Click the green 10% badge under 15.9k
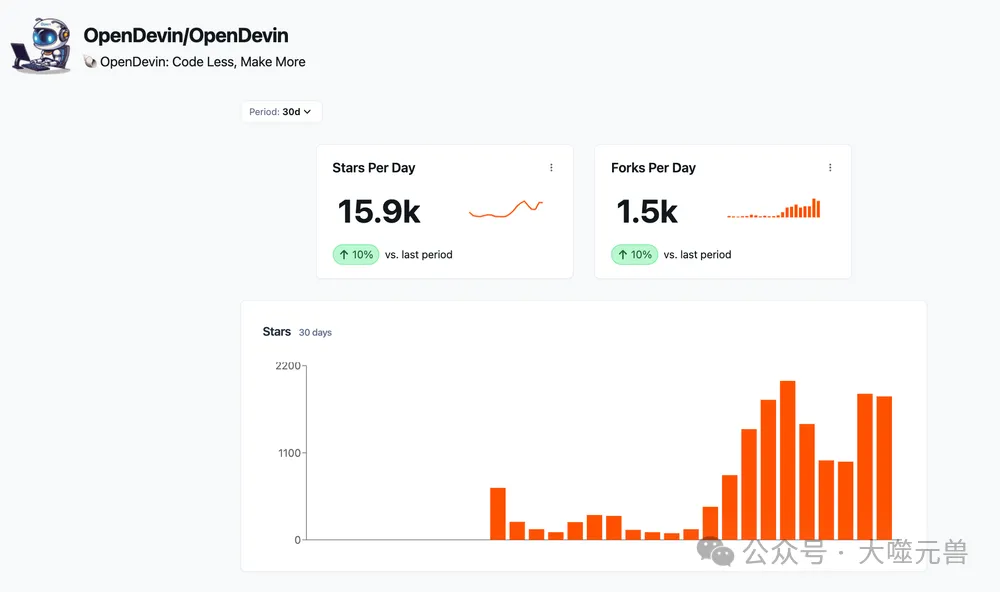Image resolution: width=1000 pixels, height=592 pixels. tap(356, 255)
